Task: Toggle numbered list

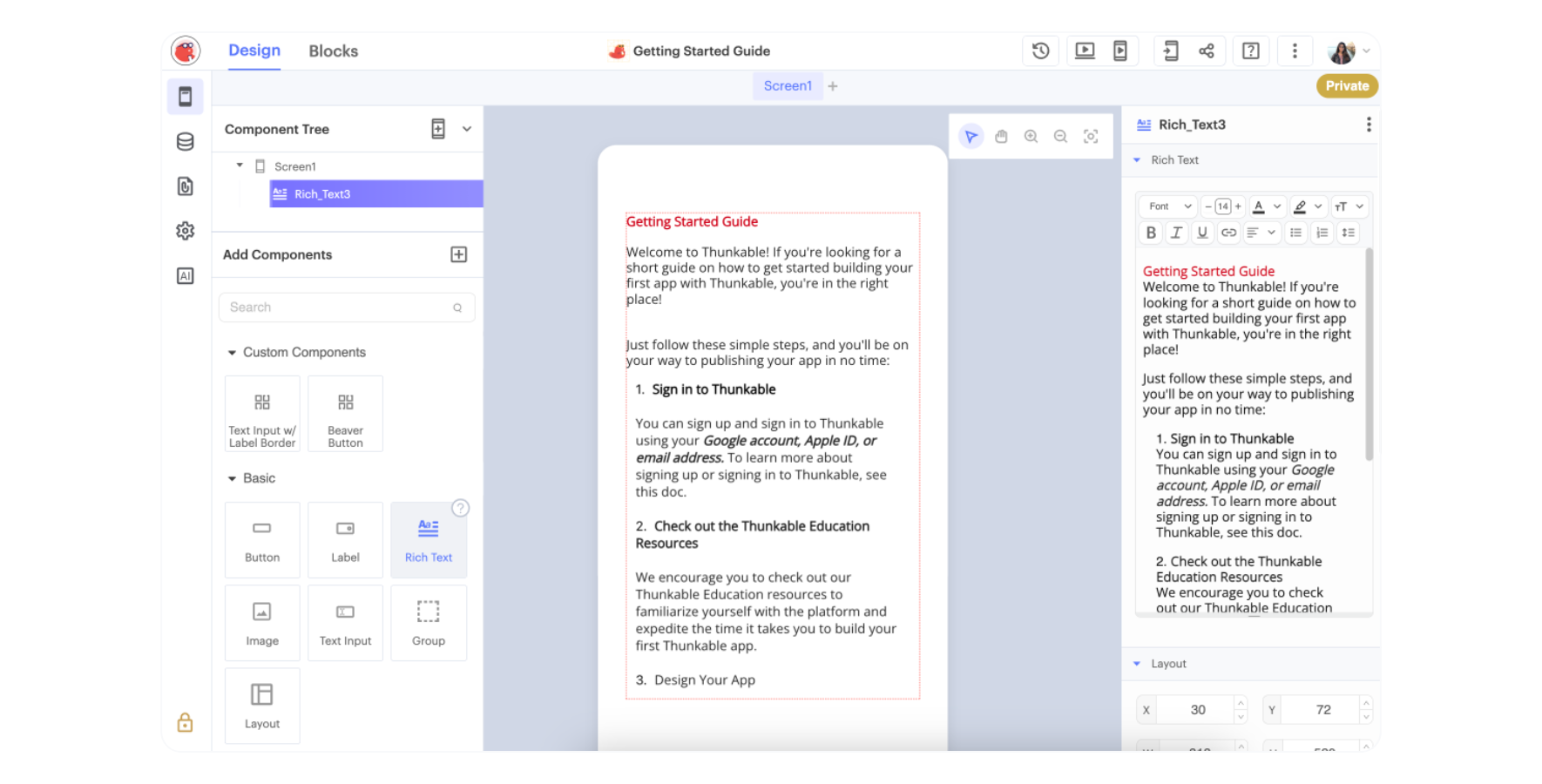Action: [1322, 233]
